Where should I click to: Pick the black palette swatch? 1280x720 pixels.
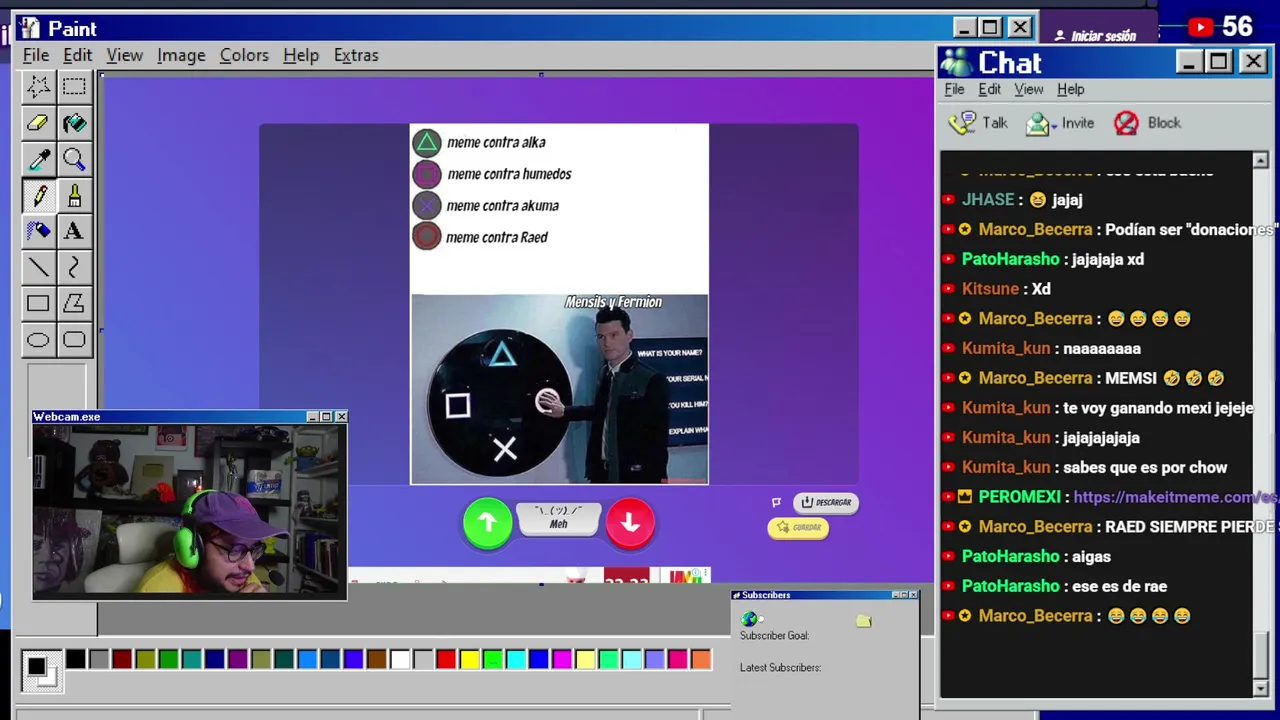click(76, 659)
